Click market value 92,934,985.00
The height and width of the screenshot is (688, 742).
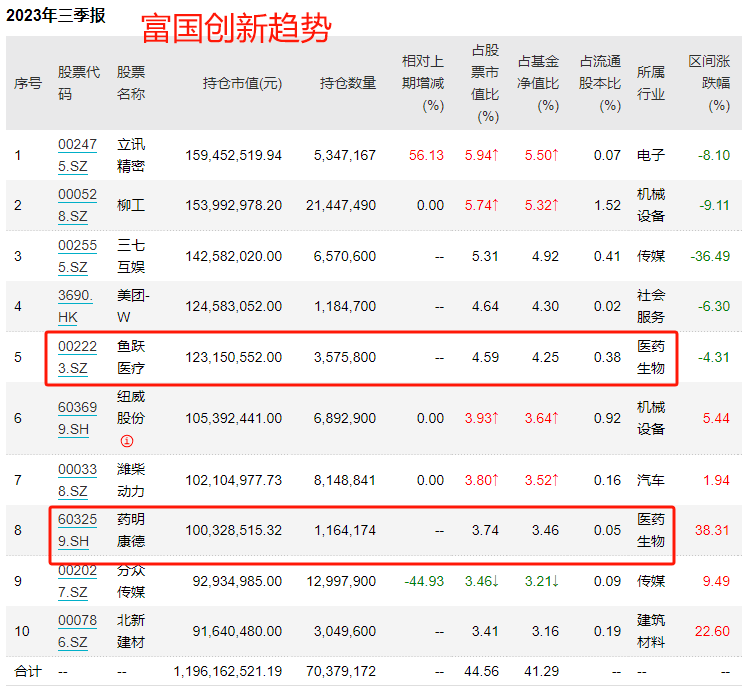(x=237, y=581)
